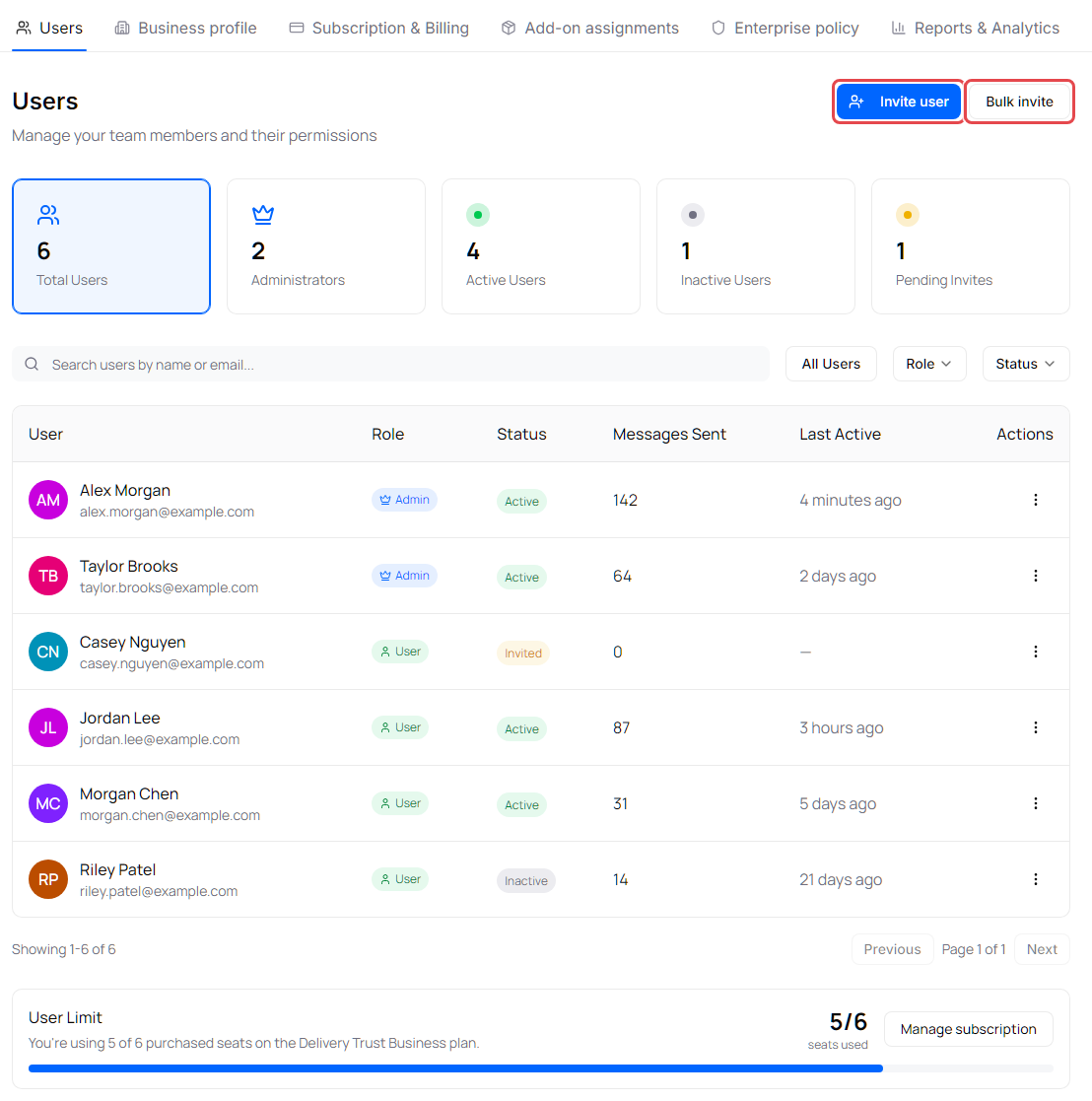Screen dimensions: 1092x1101
Task: Click 'Page 1 of 1' indicator
Action: [974, 949]
